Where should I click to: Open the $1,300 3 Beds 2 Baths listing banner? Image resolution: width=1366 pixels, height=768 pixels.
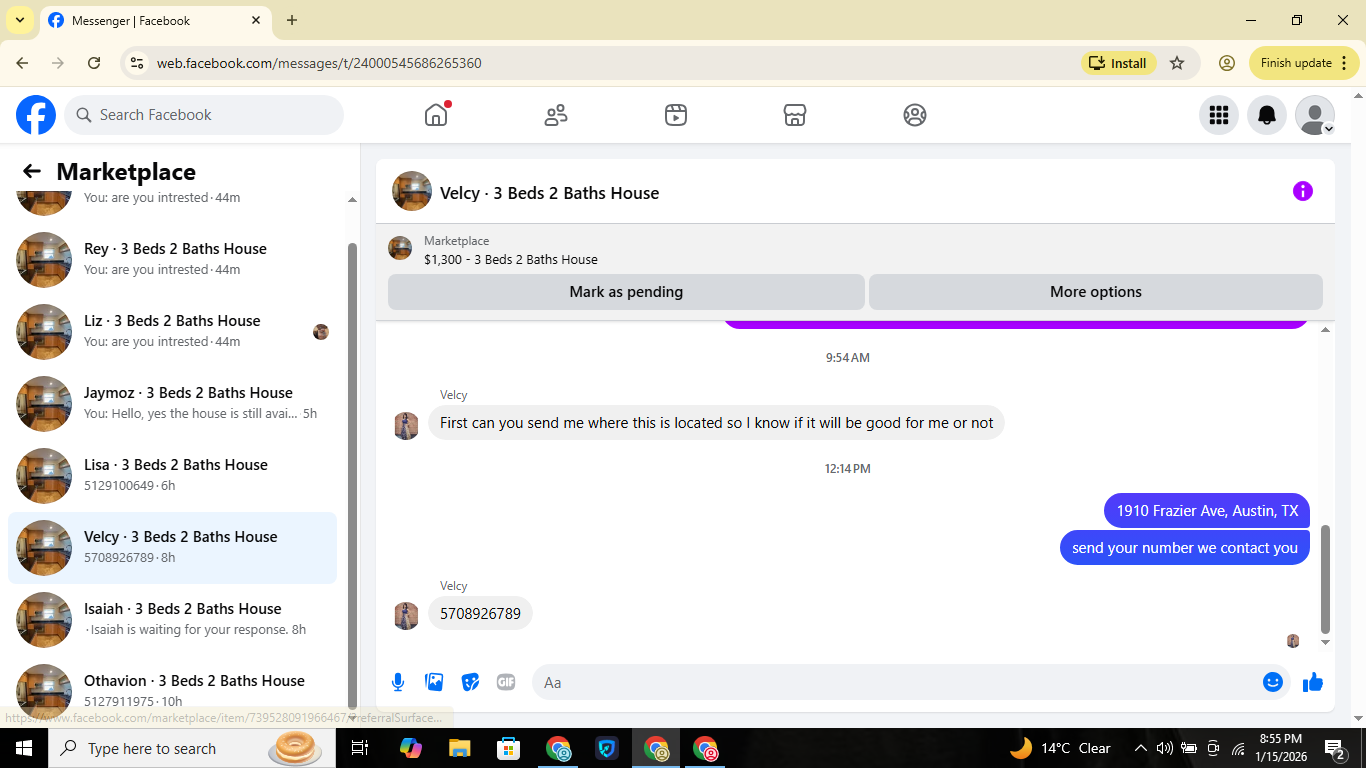pos(855,250)
